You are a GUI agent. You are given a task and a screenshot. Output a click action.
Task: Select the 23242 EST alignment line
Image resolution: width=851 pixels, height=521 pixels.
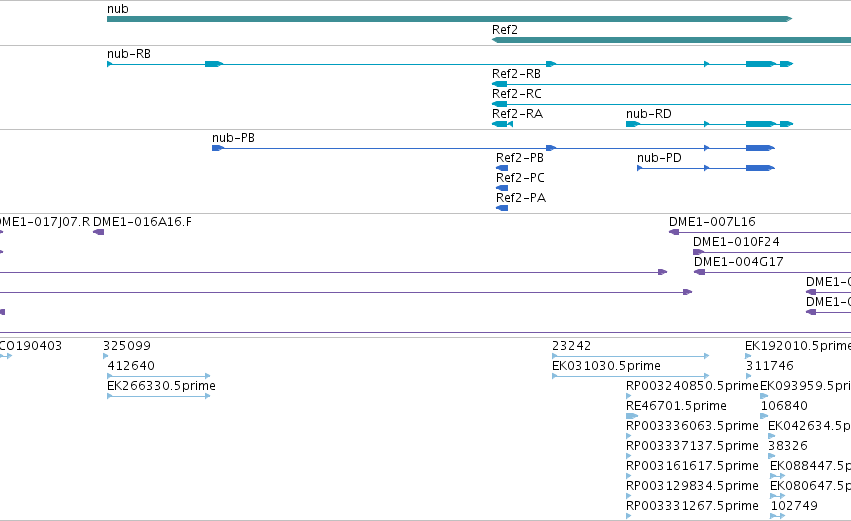(630, 356)
